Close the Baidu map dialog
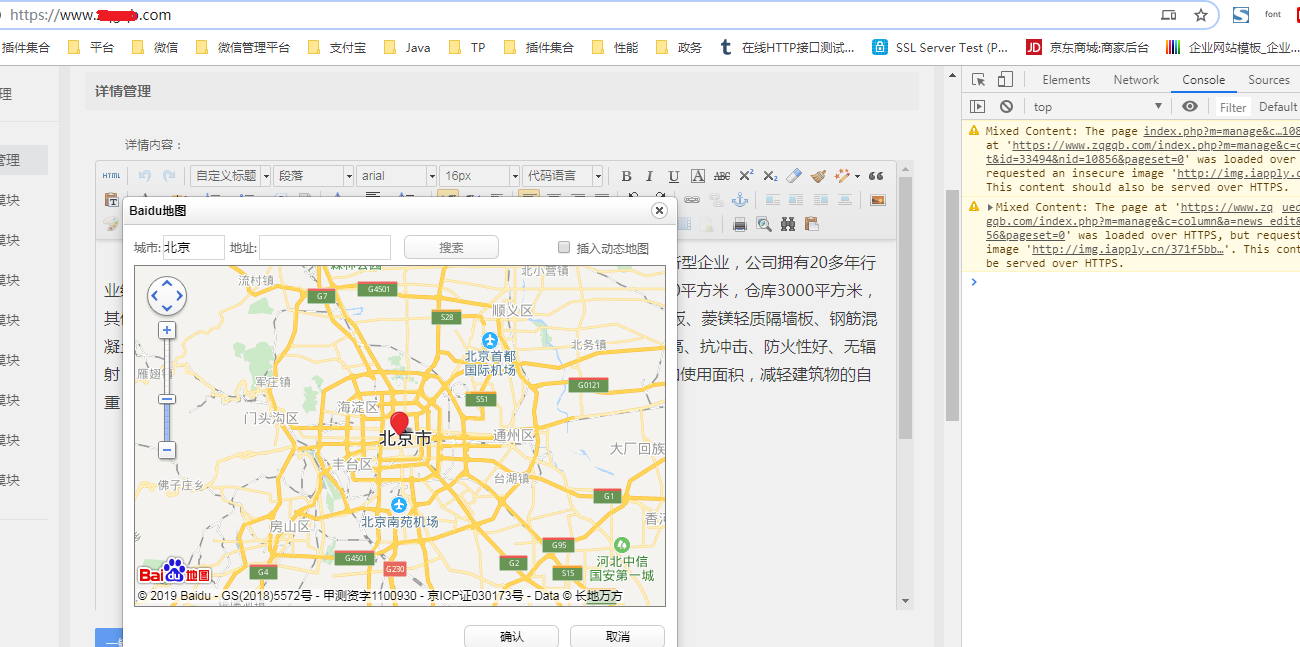The image size is (1300, 647). coord(659,210)
